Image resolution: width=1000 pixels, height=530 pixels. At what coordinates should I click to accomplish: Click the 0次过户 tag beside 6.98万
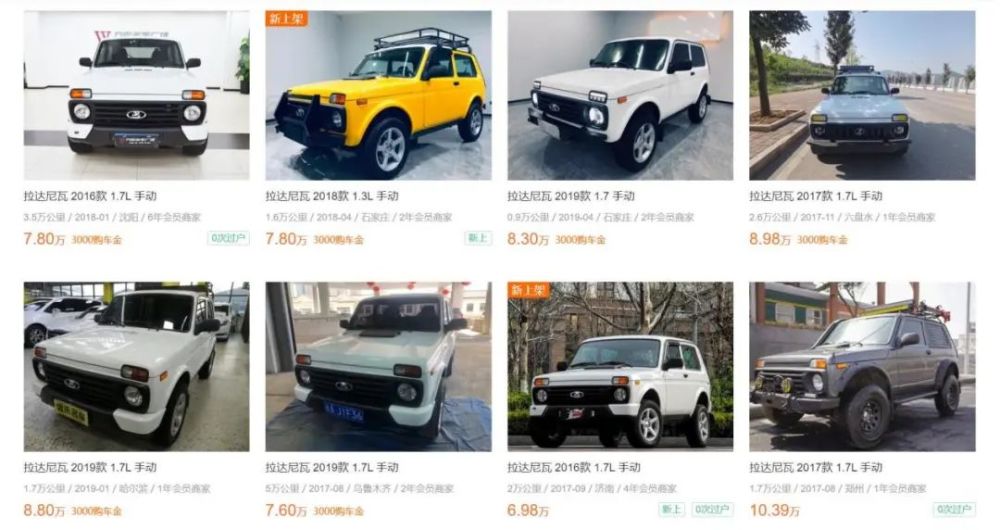click(x=712, y=510)
